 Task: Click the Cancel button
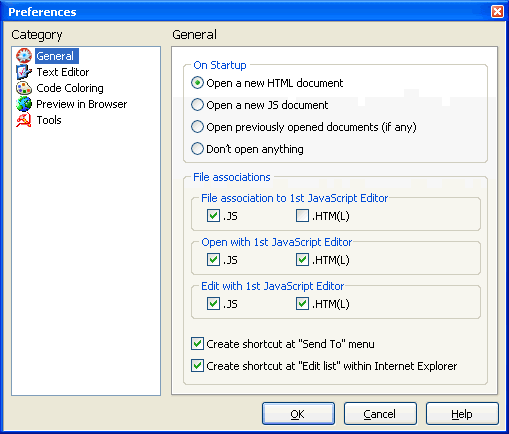pyautogui.click(x=380, y=414)
